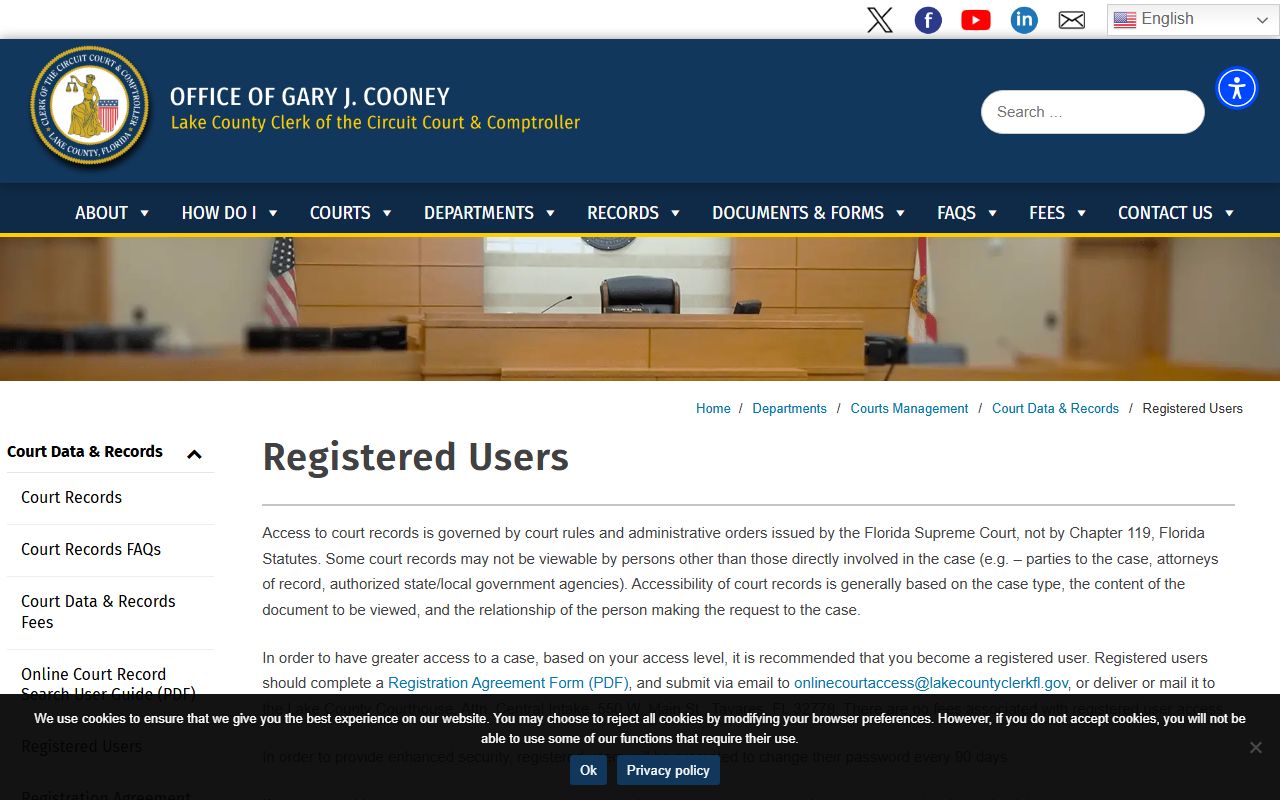Accept cookies with the Ok button
Image resolution: width=1280 pixels, height=800 pixels.
pyautogui.click(x=588, y=770)
